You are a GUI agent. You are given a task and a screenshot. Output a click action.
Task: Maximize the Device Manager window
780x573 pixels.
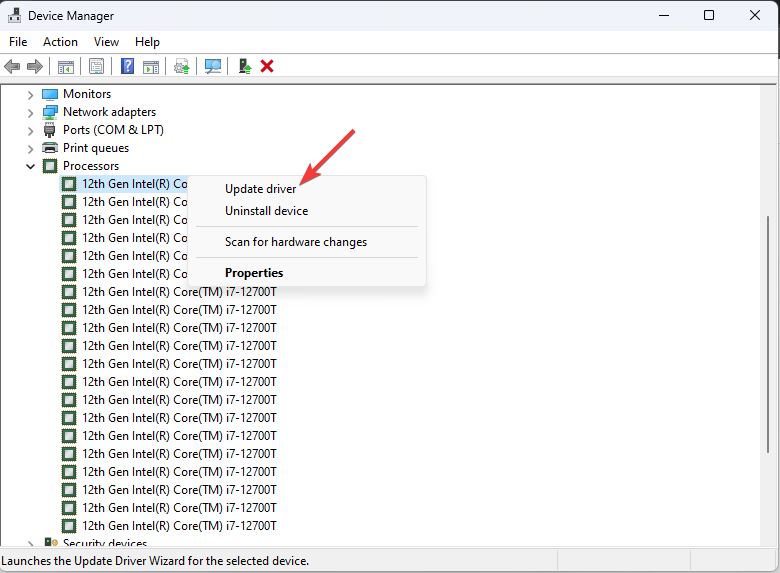709,15
